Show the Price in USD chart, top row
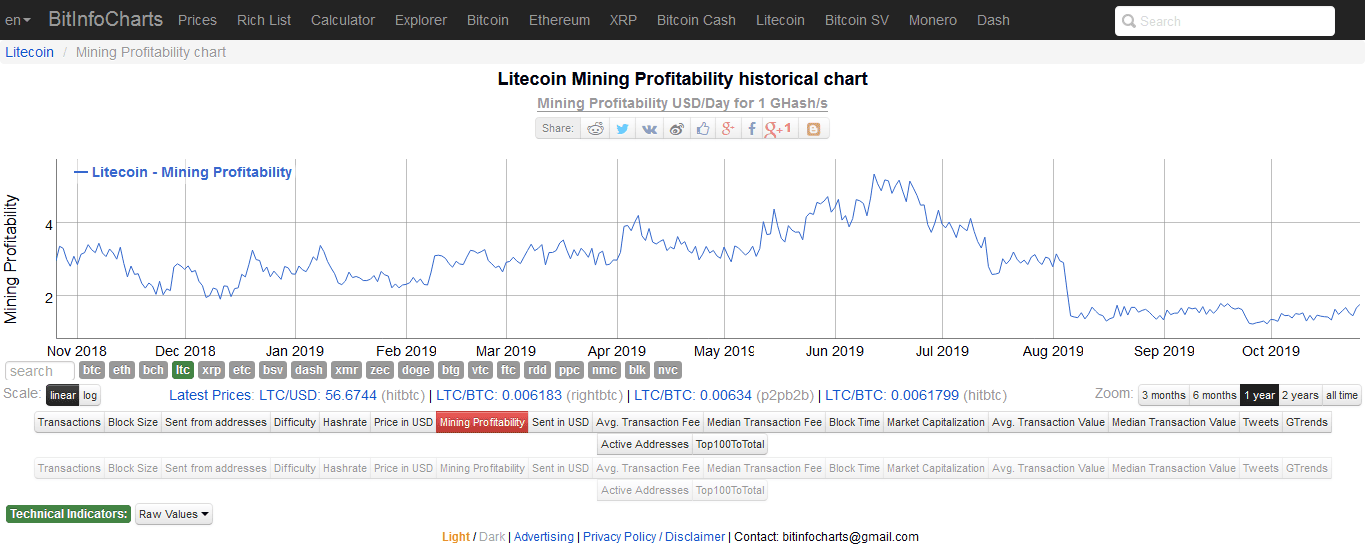1365x547 pixels. tap(403, 422)
